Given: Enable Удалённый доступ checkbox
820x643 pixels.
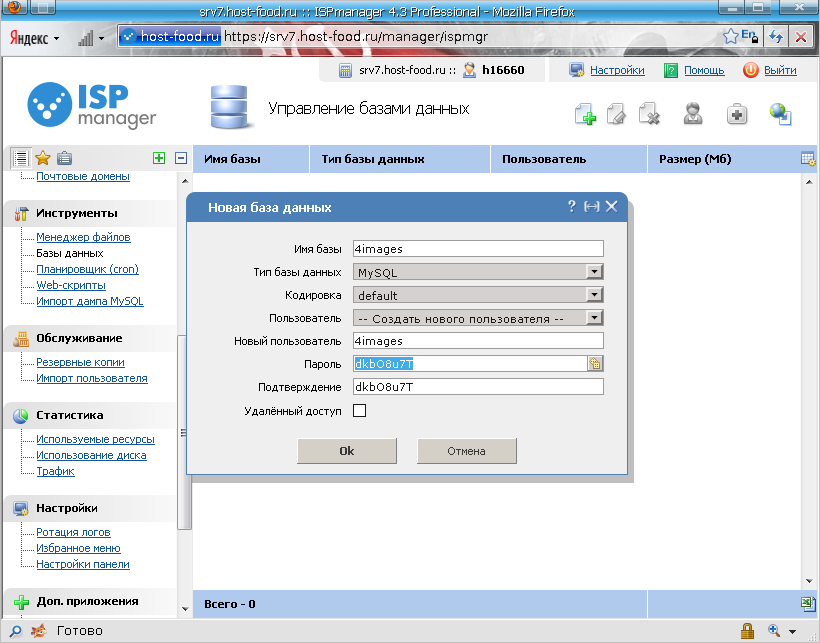Looking at the screenshot, I should 359,410.
